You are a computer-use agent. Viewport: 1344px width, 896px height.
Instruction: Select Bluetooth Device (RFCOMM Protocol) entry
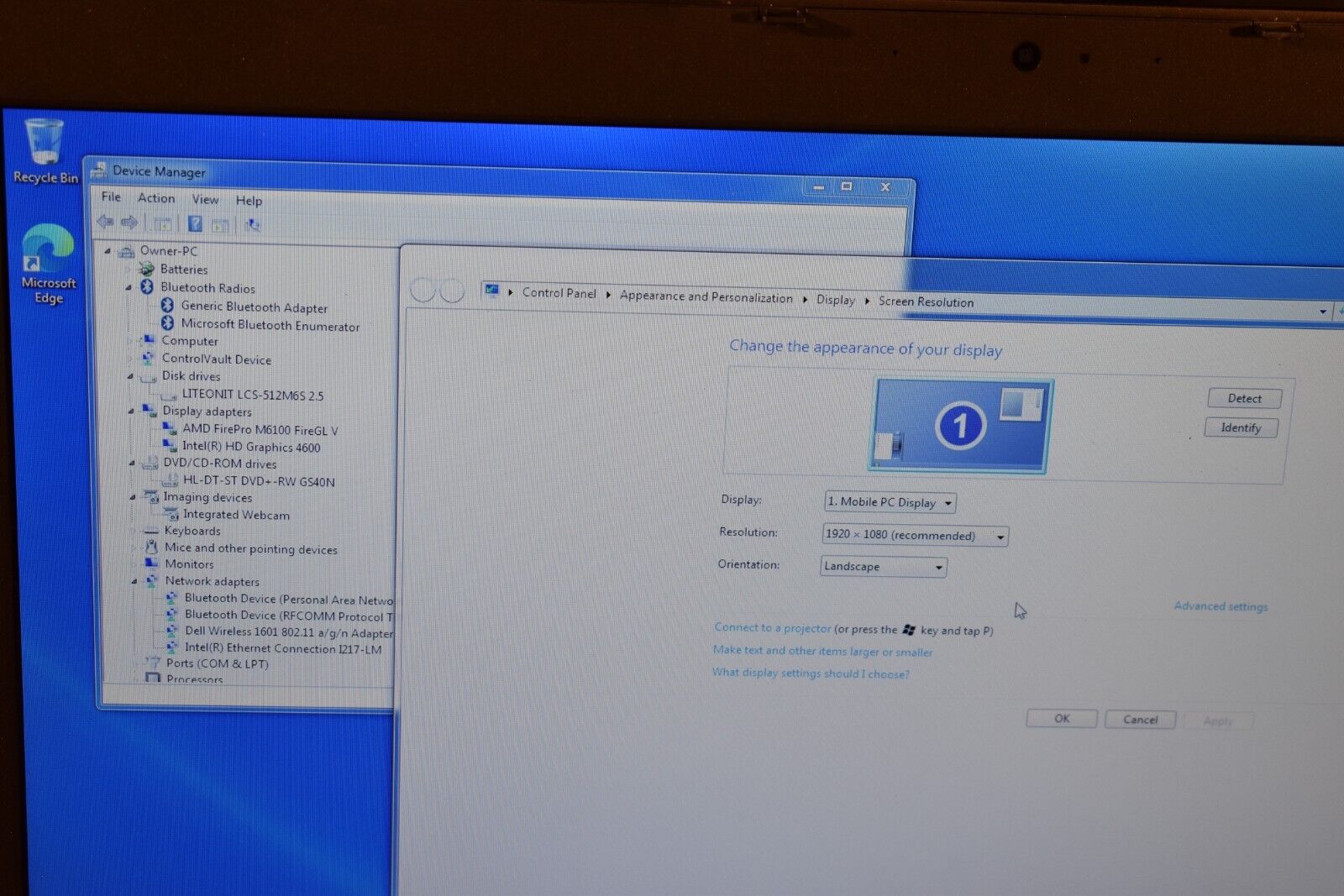[x=288, y=616]
